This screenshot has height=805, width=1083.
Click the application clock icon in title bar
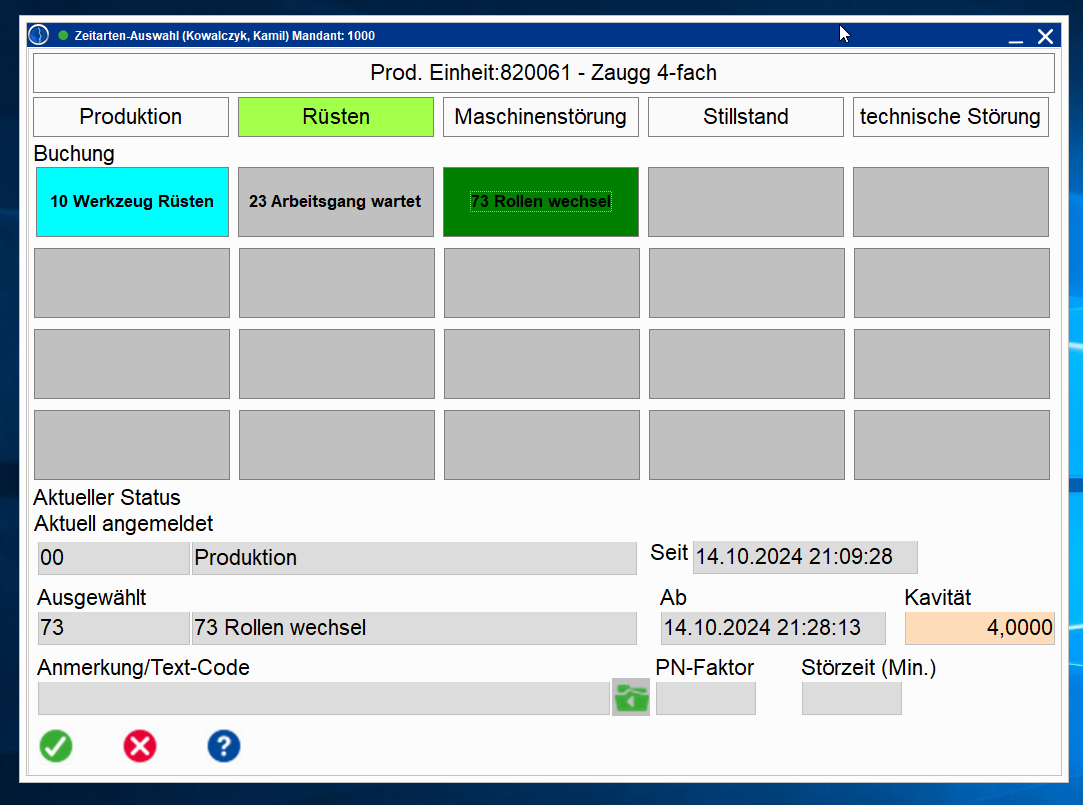38,36
